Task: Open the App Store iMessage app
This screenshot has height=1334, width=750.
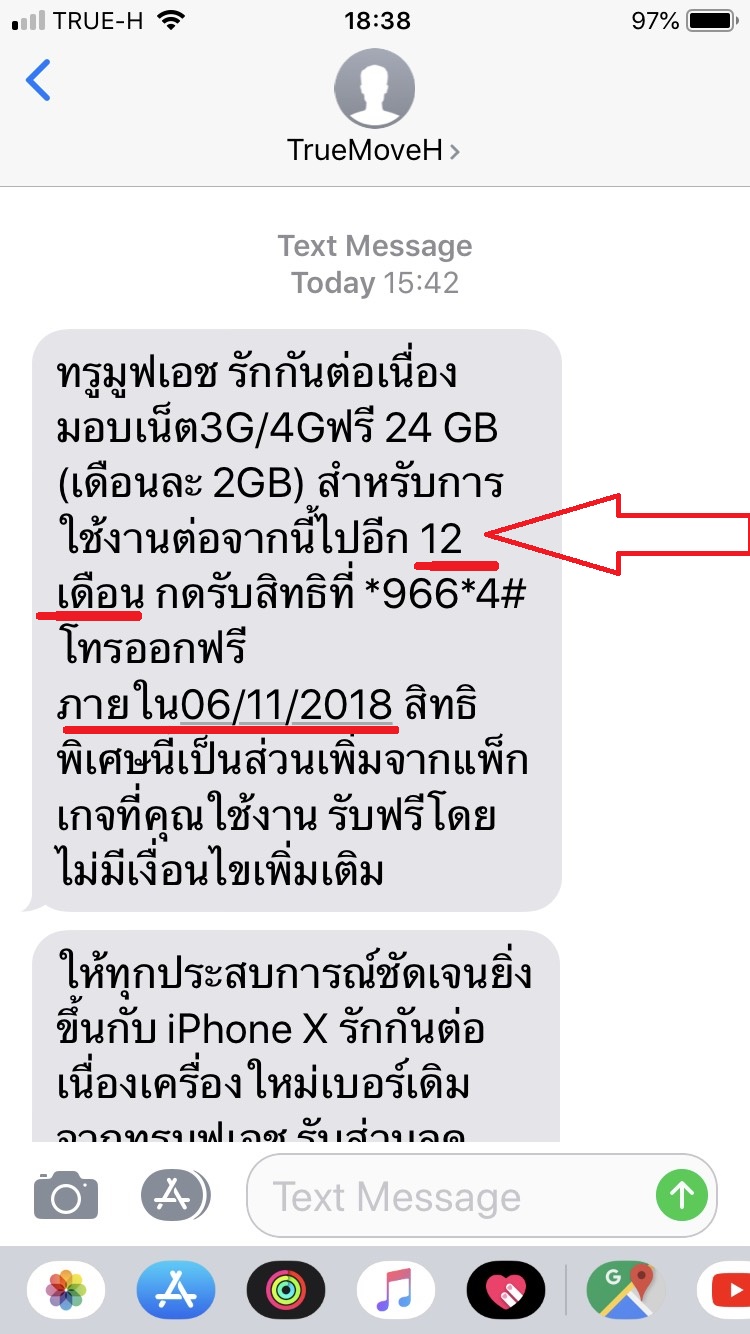Action: [176, 1290]
